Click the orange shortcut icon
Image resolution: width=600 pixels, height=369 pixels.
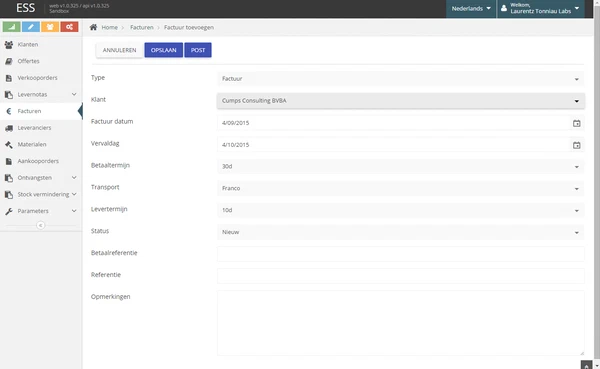50,27
